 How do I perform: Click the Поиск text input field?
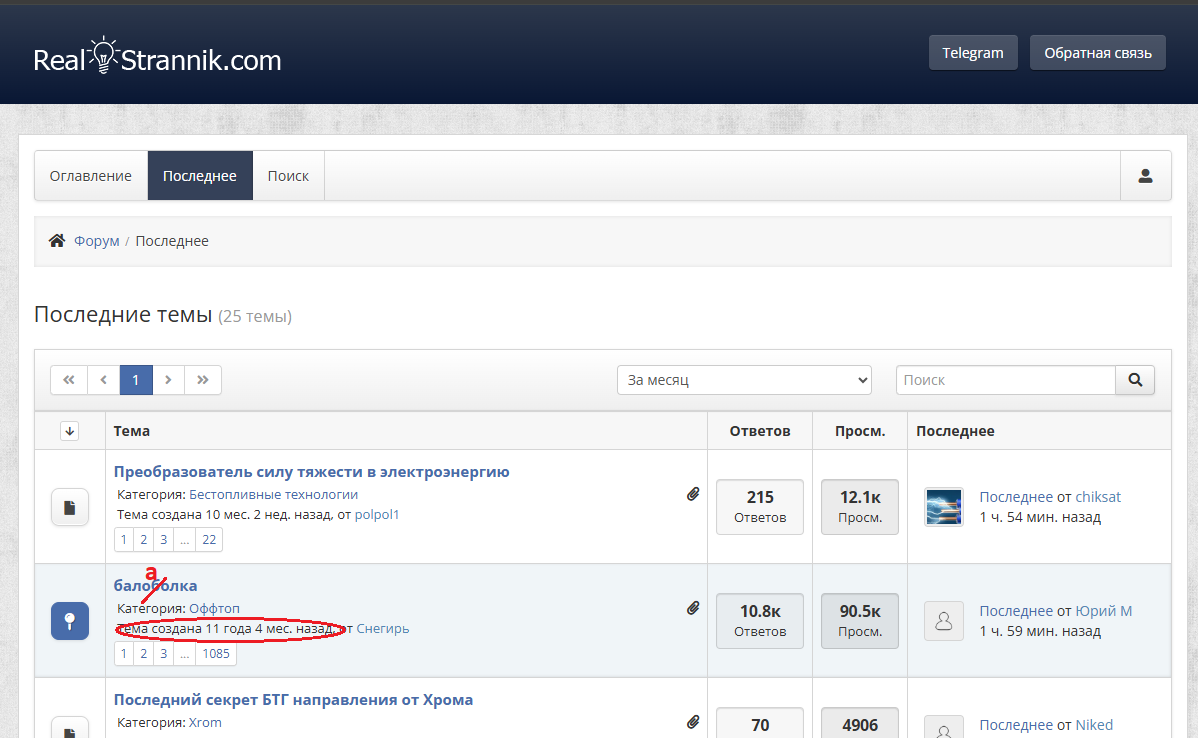coord(1005,380)
